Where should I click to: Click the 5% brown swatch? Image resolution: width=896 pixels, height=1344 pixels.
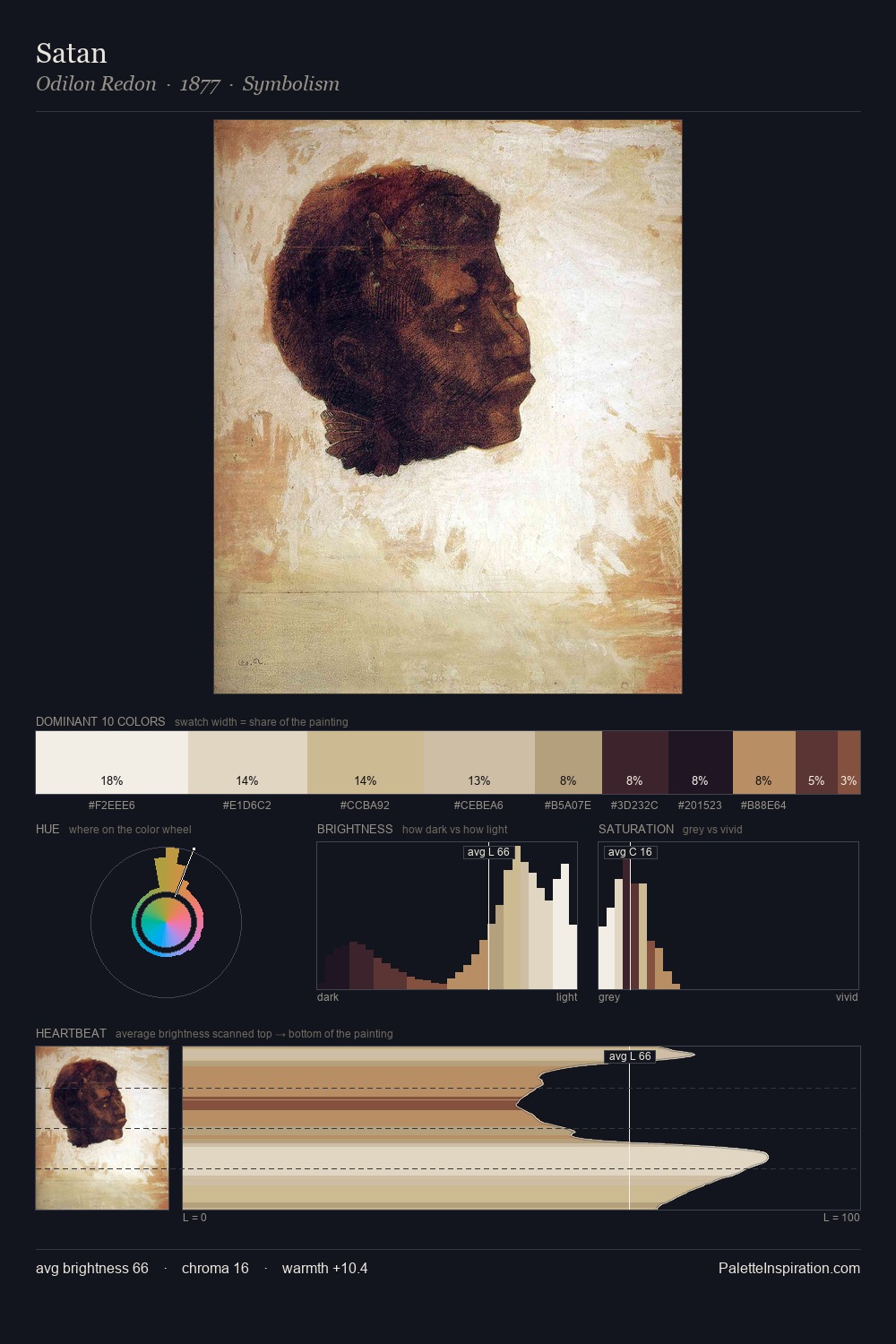(816, 762)
